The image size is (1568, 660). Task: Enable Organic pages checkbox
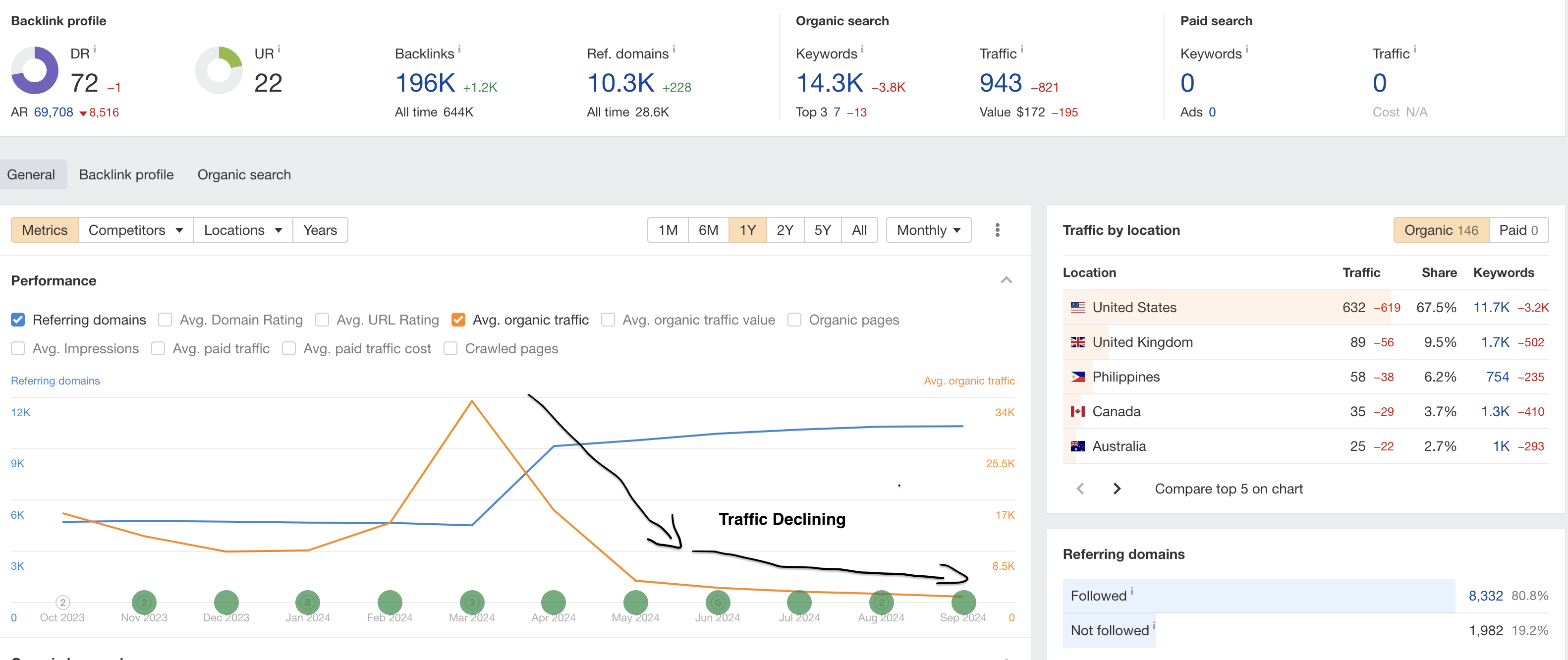(x=794, y=320)
